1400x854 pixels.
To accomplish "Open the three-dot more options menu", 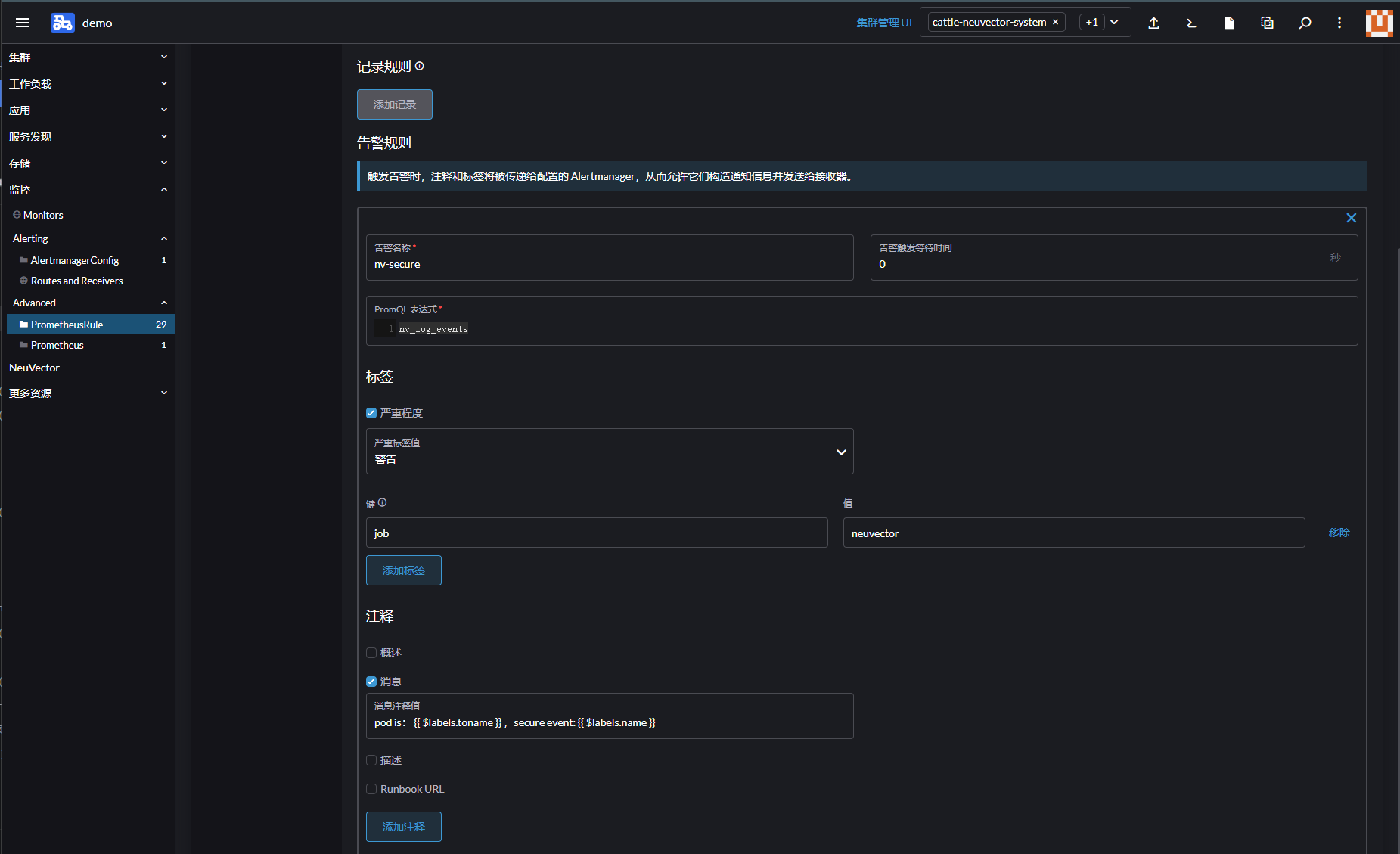I will (1339, 23).
